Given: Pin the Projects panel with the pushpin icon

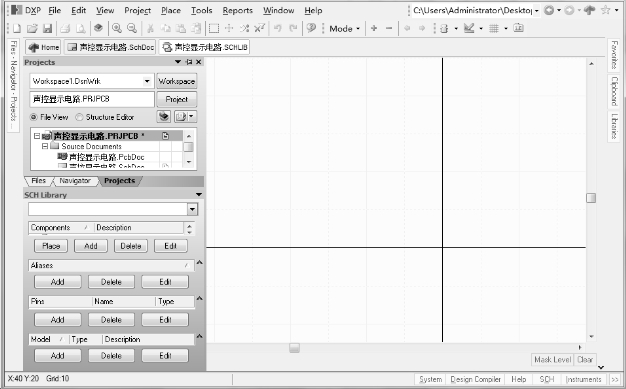Looking at the screenshot, I should click(189, 62).
